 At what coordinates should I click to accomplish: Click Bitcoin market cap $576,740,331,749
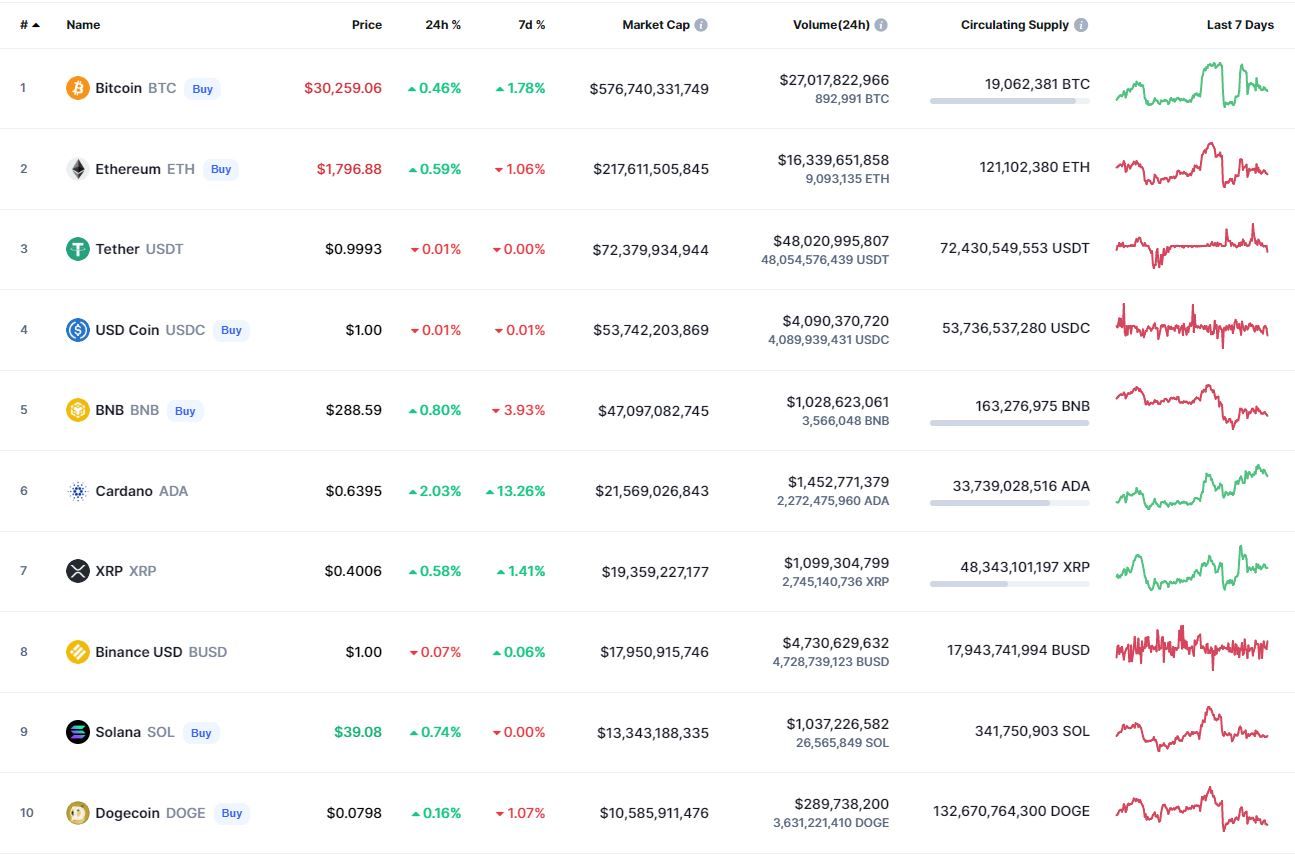tap(649, 89)
